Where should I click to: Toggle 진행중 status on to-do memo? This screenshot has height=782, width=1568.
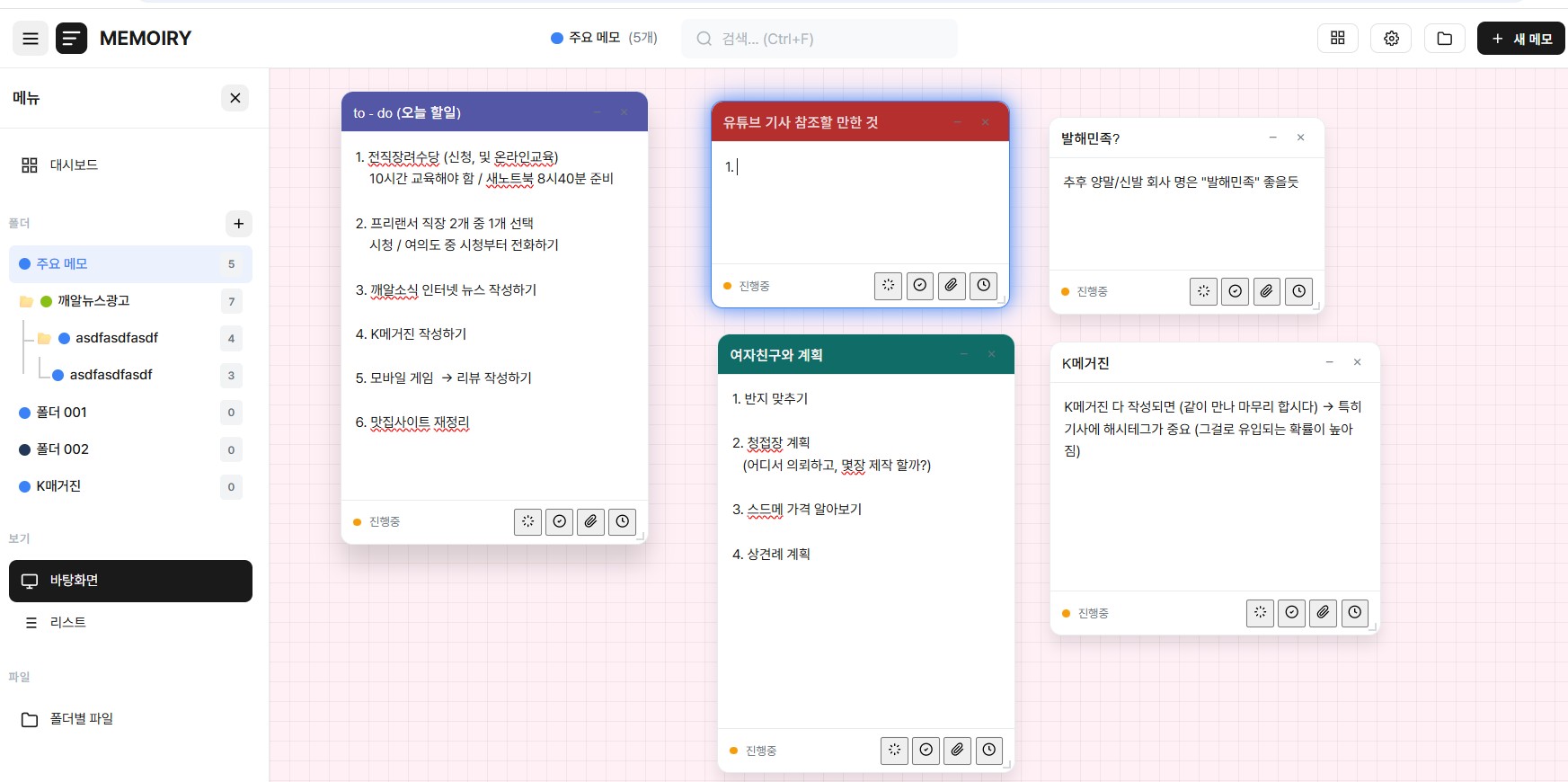[377, 522]
